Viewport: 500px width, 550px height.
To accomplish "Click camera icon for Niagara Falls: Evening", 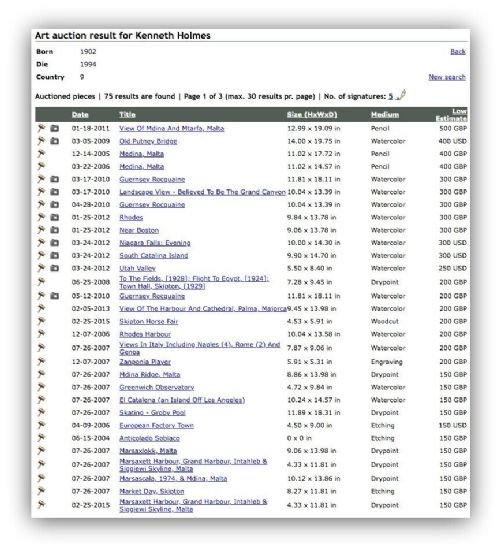I will click(54, 243).
